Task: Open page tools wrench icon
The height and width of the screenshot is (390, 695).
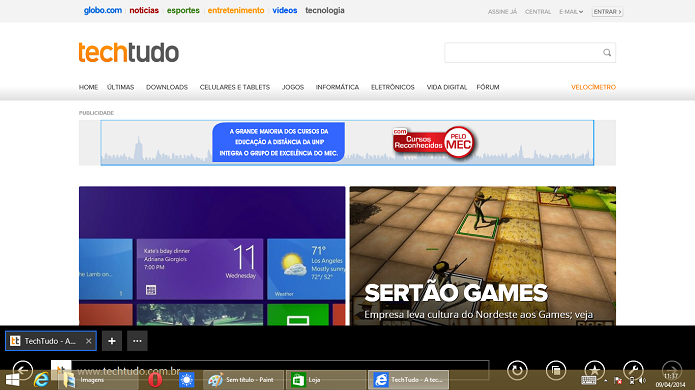Action: [x=633, y=370]
